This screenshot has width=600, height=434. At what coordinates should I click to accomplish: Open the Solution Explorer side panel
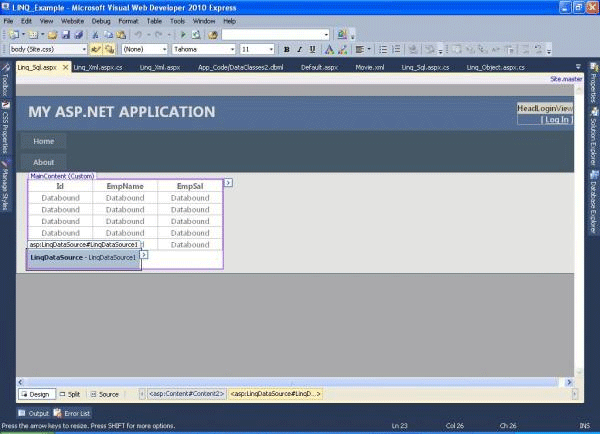tap(593, 133)
